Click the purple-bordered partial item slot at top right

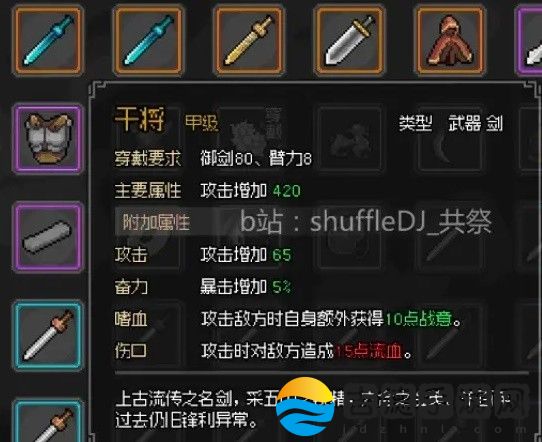tap(529, 41)
